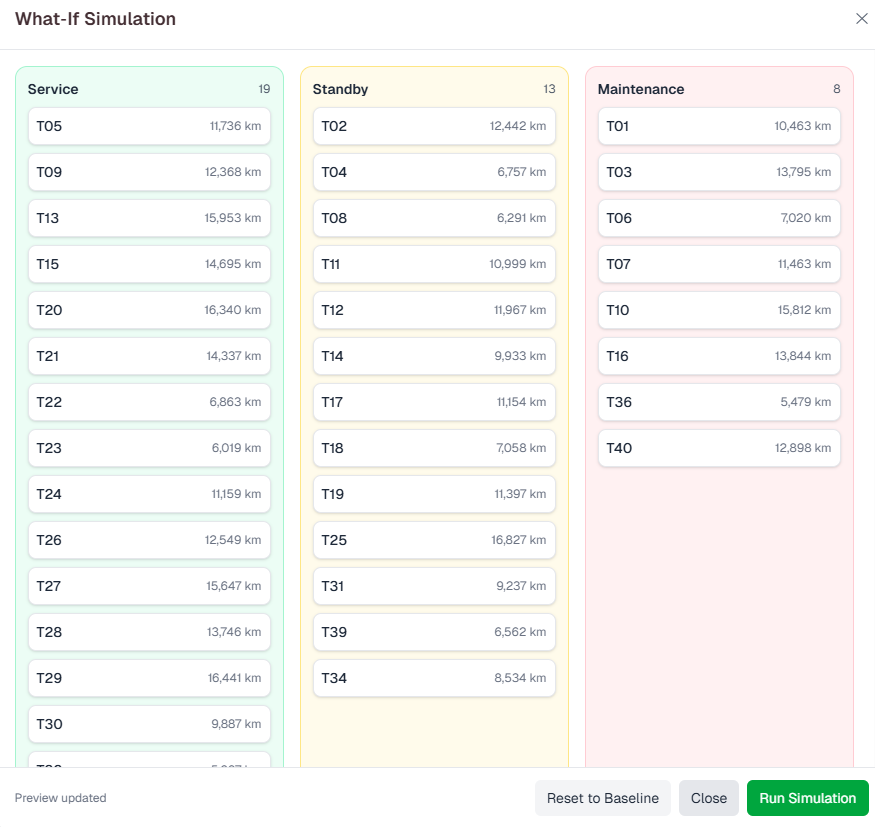This screenshot has width=875, height=827.
Task: Select train card T05 in Service
Action: pyautogui.click(x=149, y=126)
